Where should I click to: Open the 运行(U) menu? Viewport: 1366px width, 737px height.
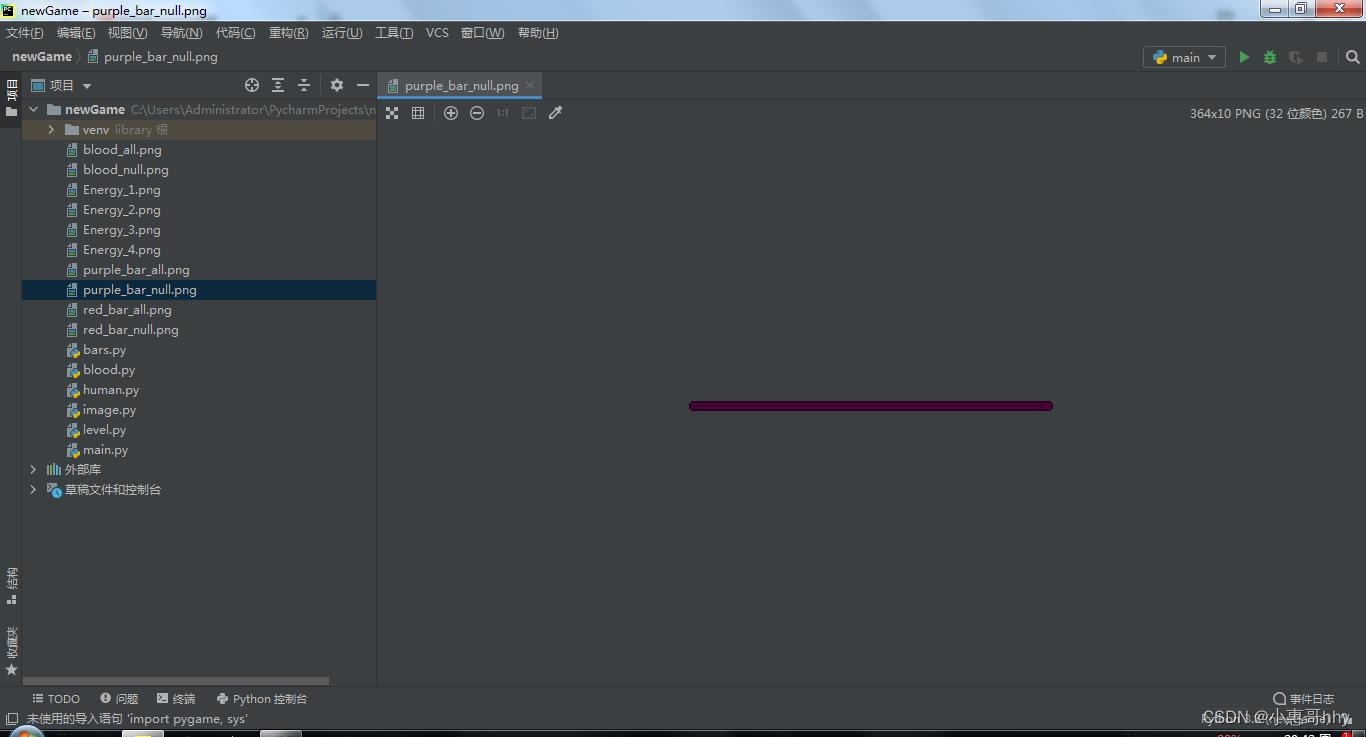click(342, 33)
